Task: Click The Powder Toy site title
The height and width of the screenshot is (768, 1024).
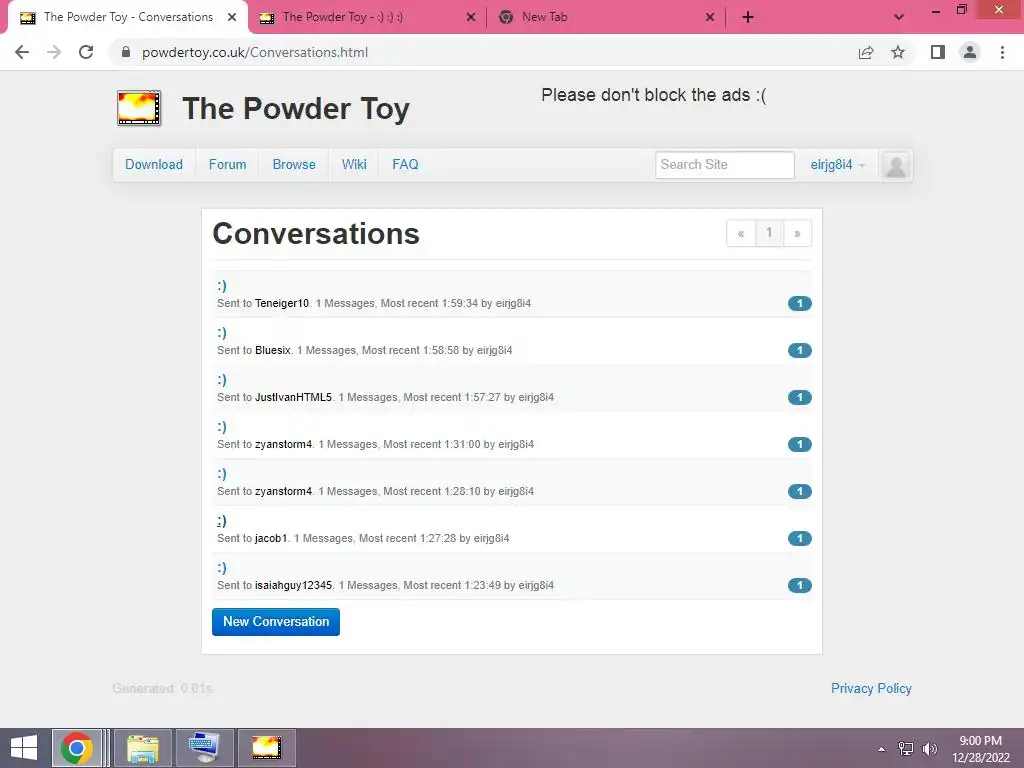Action: [296, 108]
